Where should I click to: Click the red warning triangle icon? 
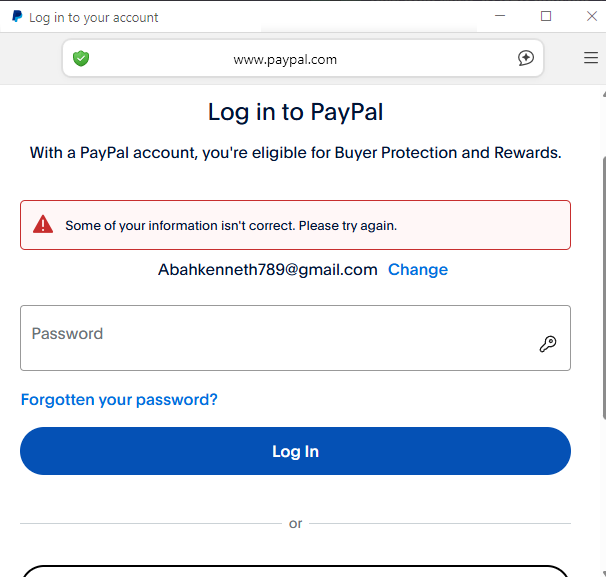(43, 225)
